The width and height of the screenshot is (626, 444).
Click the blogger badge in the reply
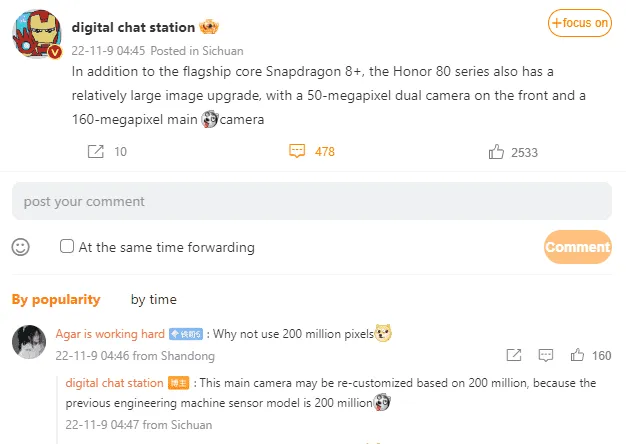click(178, 383)
